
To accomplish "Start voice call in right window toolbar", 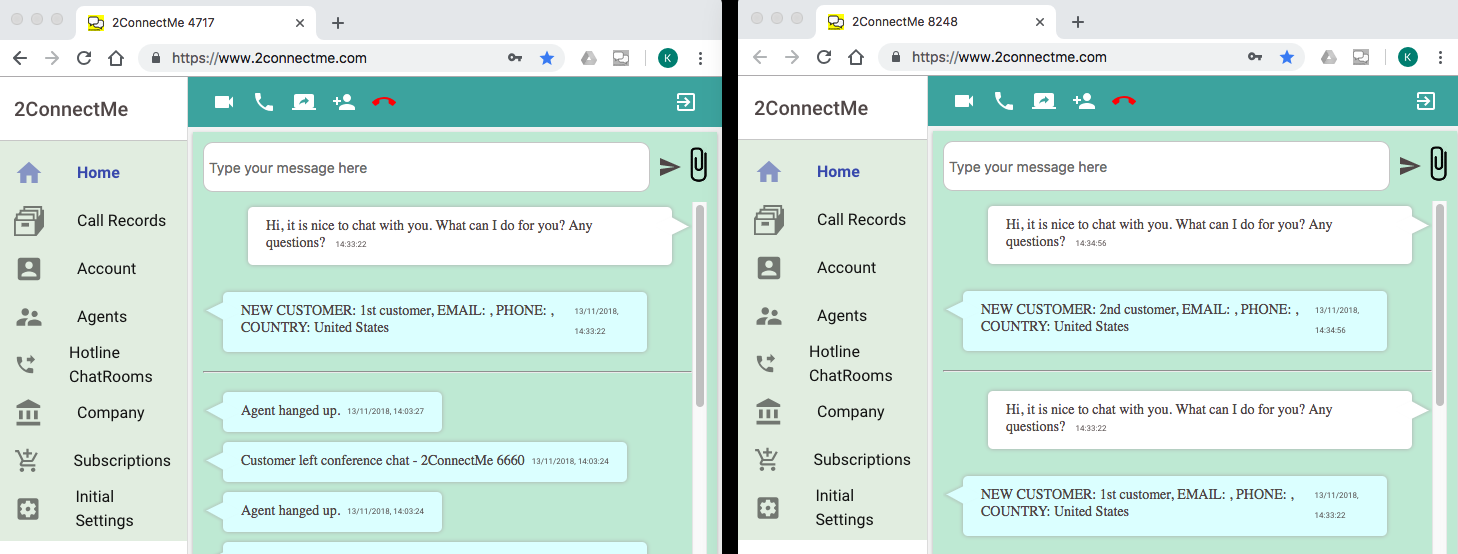I will pyautogui.click(x=1004, y=101).
